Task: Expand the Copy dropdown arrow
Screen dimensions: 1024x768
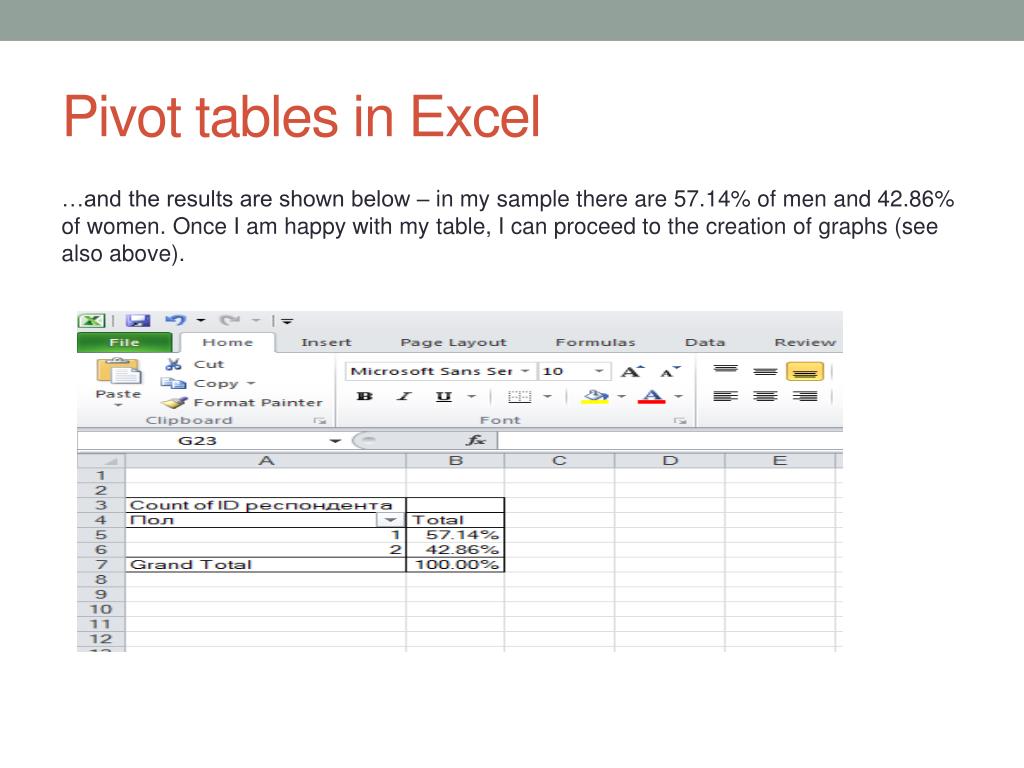Action: point(251,384)
